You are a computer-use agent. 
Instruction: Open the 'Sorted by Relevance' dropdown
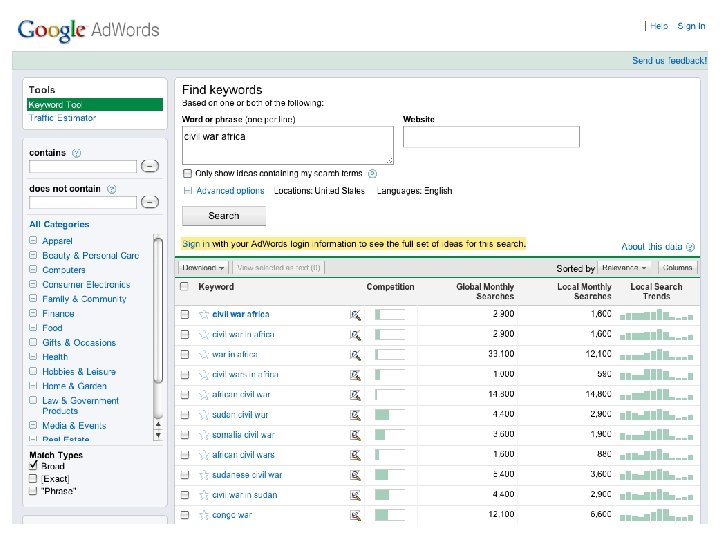click(628, 268)
